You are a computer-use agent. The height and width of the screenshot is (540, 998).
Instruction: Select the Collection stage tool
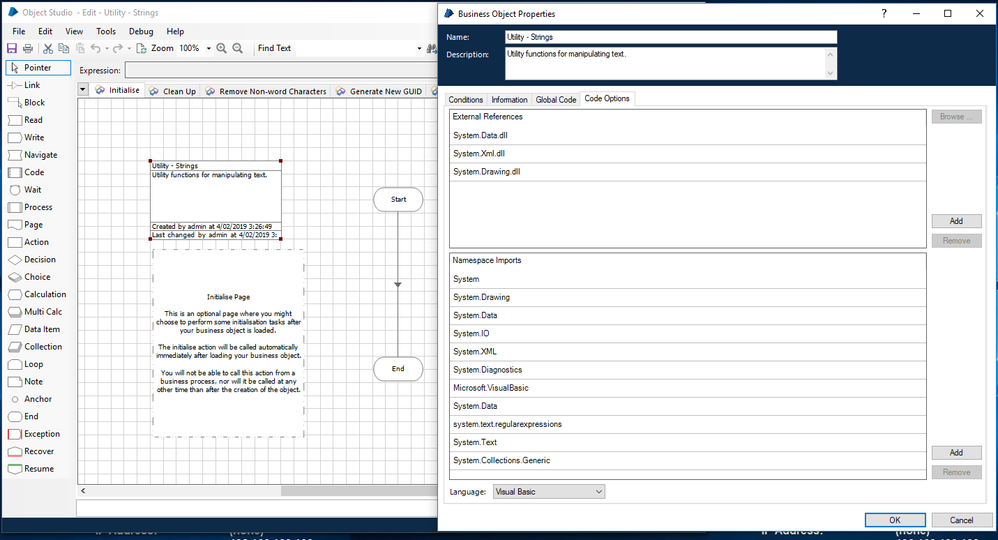[42, 347]
